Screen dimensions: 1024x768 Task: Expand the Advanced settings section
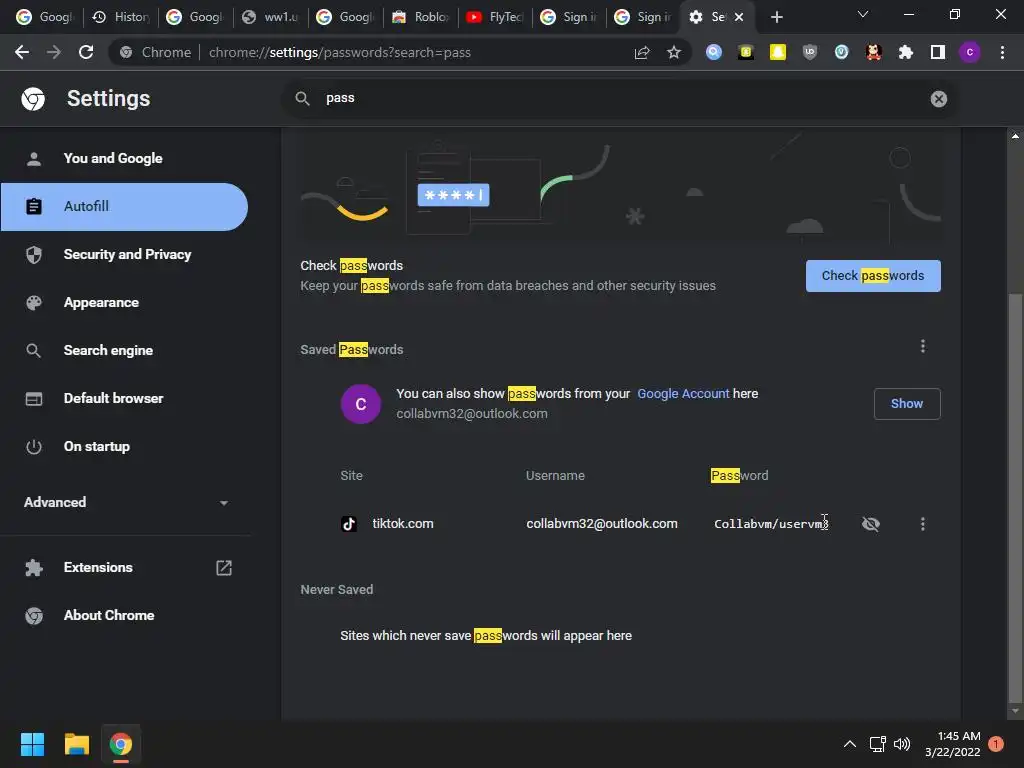click(x=125, y=502)
